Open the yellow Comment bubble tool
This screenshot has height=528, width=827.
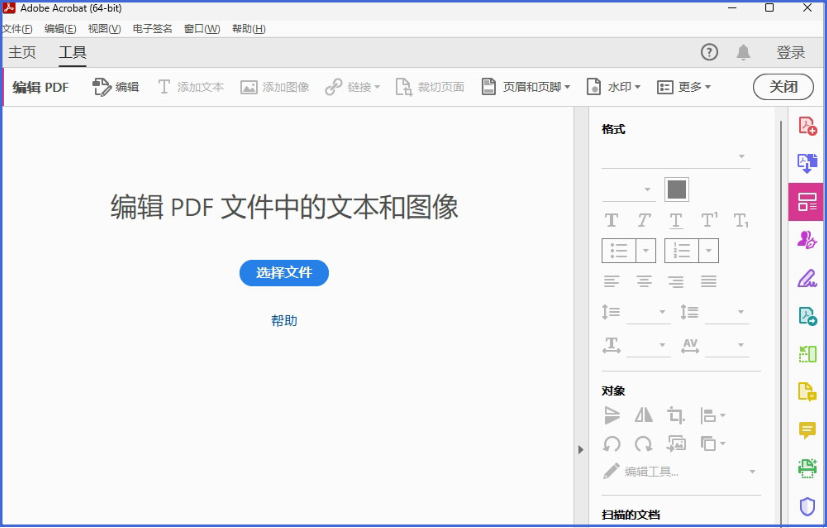807,430
